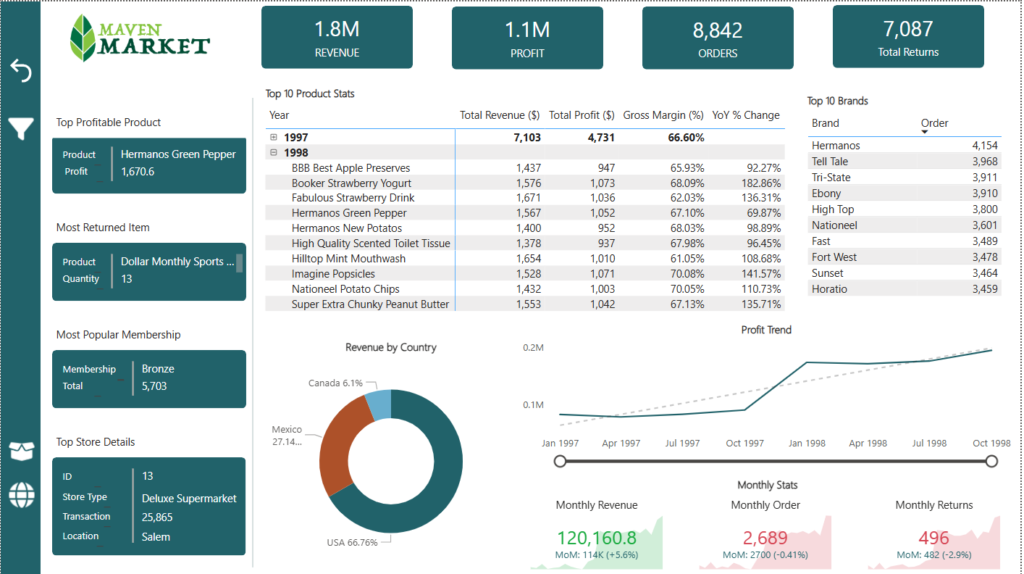Select the High Top brand row
The image size is (1024, 574).
pos(904,209)
